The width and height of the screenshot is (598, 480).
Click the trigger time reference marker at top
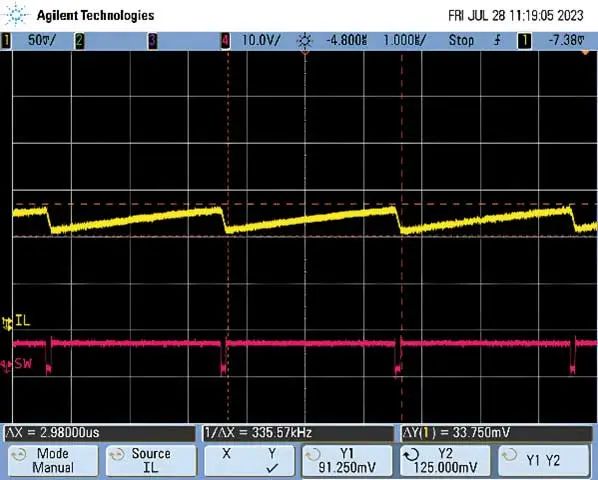tap(305, 53)
